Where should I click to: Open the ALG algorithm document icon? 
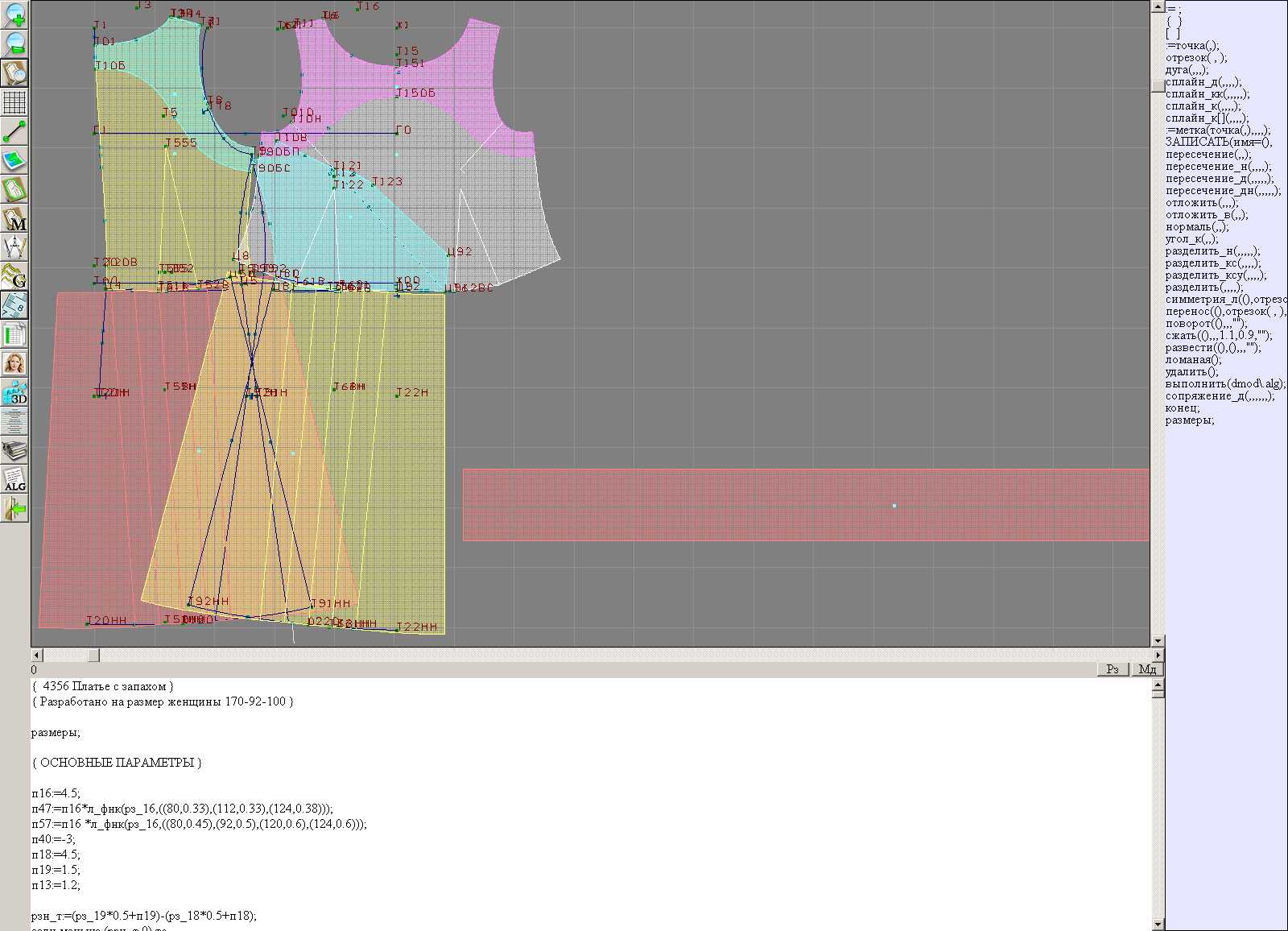coord(14,479)
